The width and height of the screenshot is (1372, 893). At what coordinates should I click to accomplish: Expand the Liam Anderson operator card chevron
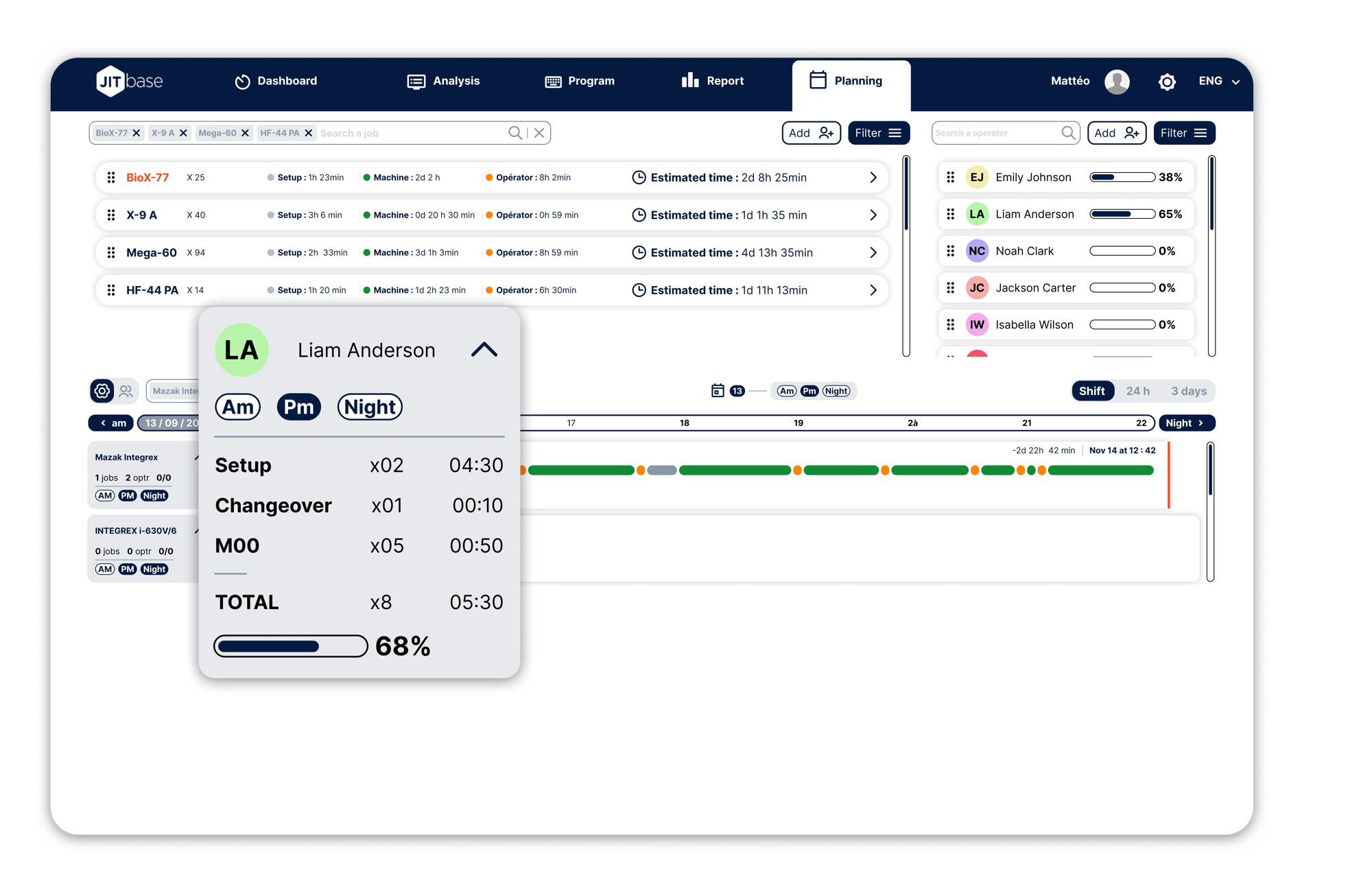[x=483, y=350]
